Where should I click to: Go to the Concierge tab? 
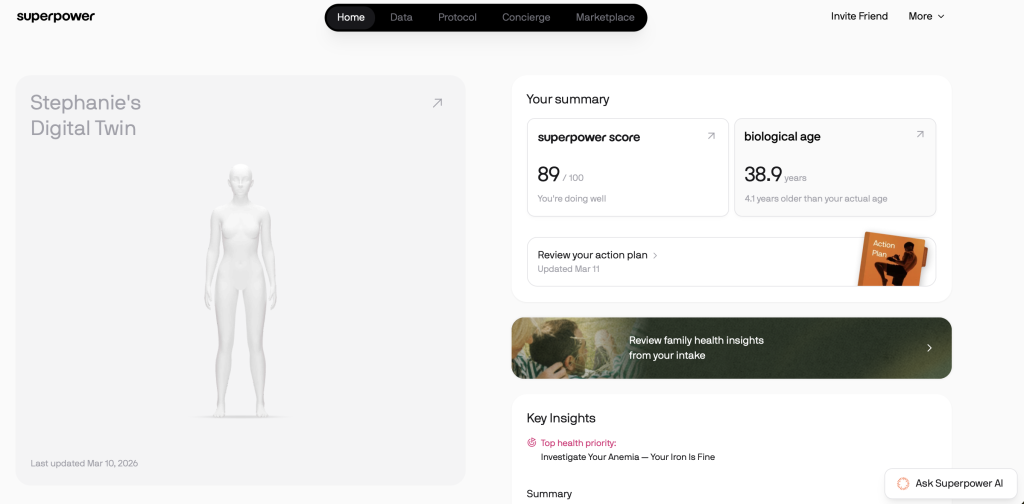[526, 18]
